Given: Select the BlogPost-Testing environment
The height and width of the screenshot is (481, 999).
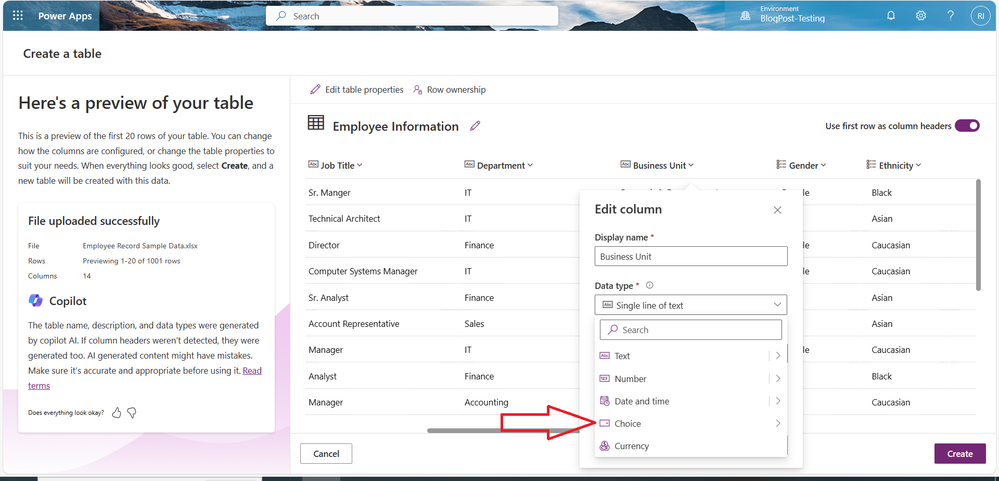Looking at the screenshot, I should pyautogui.click(x=793, y=19).
